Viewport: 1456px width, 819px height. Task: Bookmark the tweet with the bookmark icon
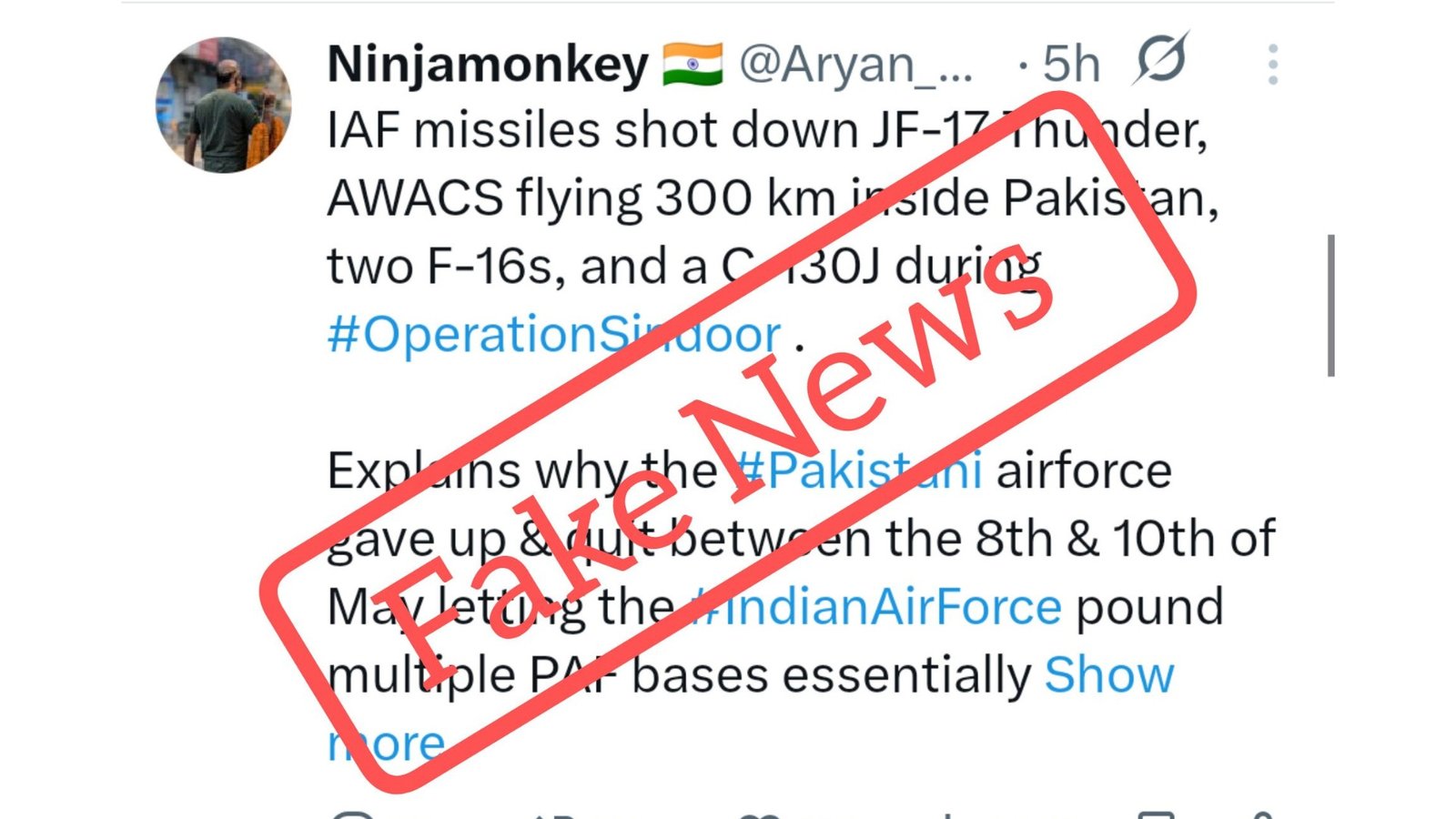tap(1156, 814)
